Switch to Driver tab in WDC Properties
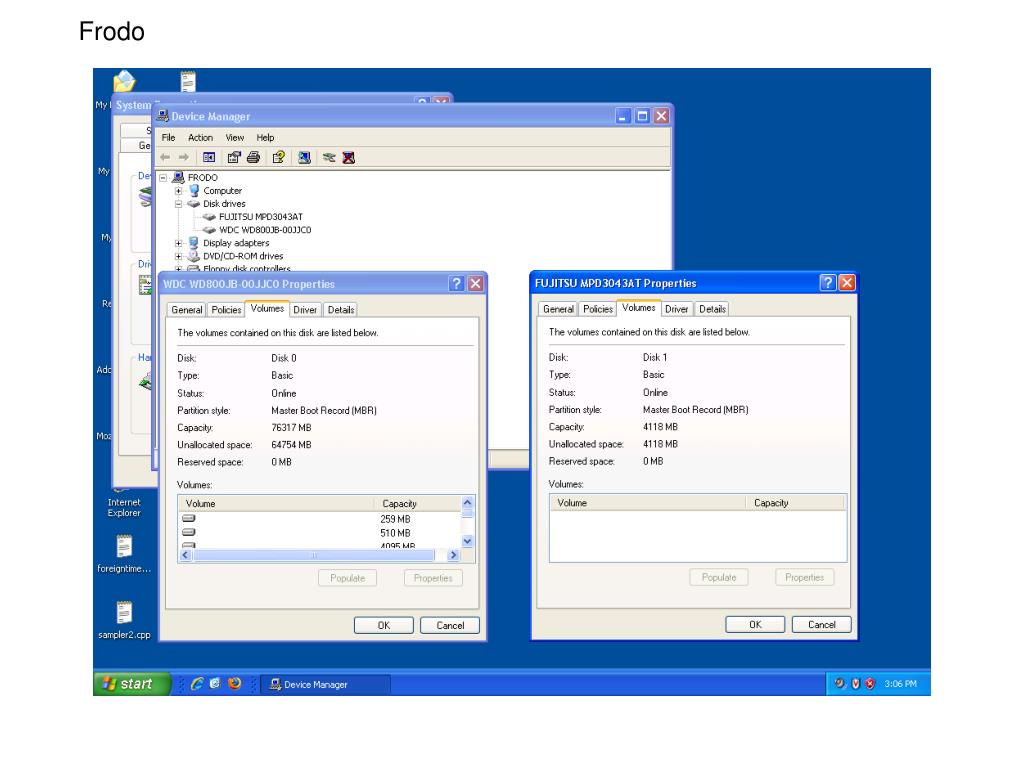Viewport: 1024px width, 768px height. 305,310
